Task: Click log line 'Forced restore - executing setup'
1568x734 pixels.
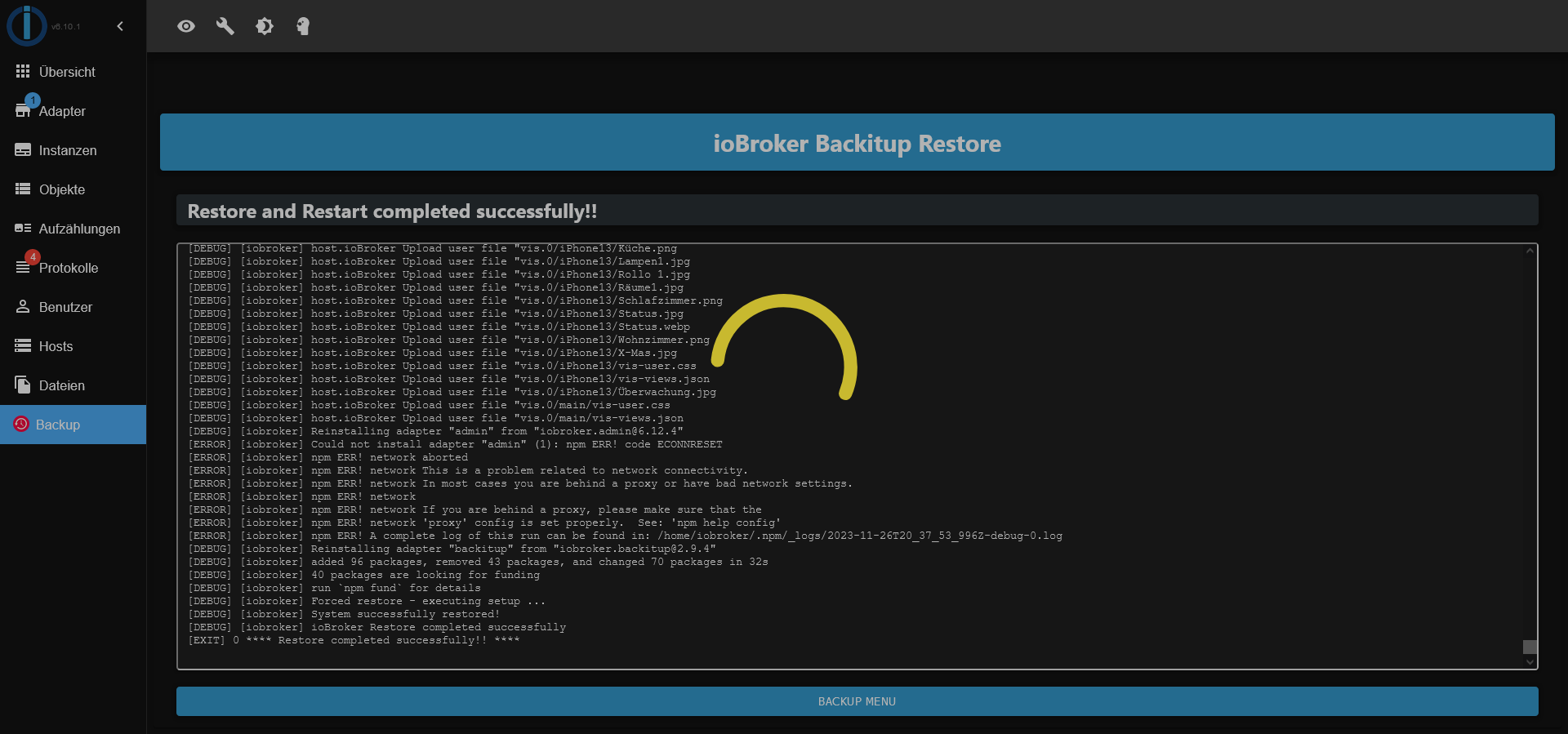Action: tap(367, 601)
